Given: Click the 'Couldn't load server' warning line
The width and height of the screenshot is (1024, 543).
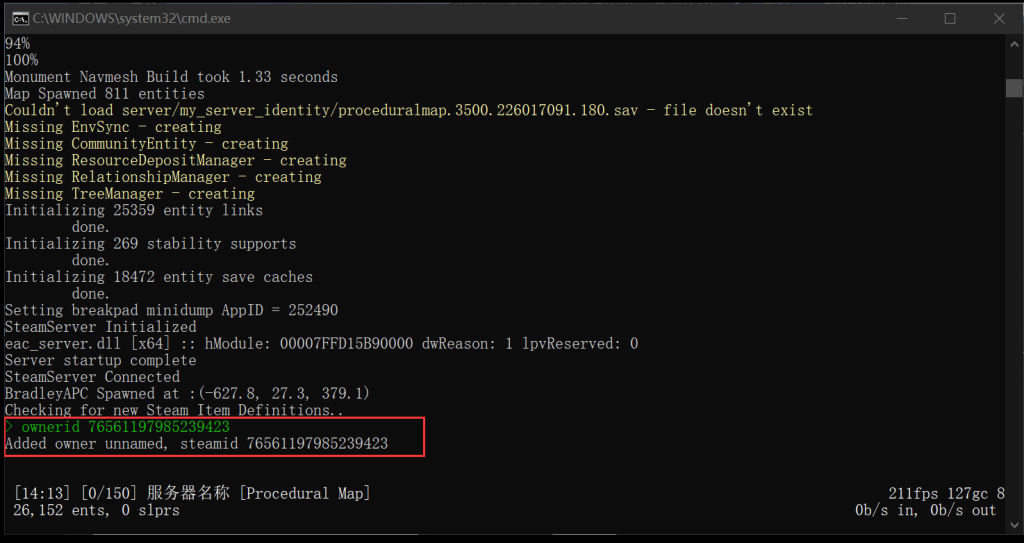Looking at the screenshot, I should [409, 110].
